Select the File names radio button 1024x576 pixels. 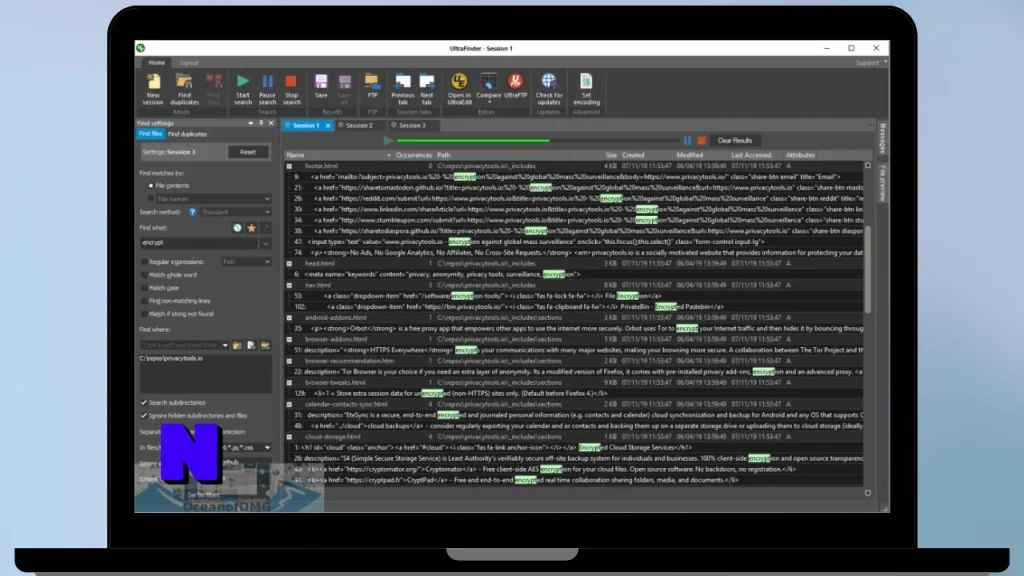click(x=151, y=199)
